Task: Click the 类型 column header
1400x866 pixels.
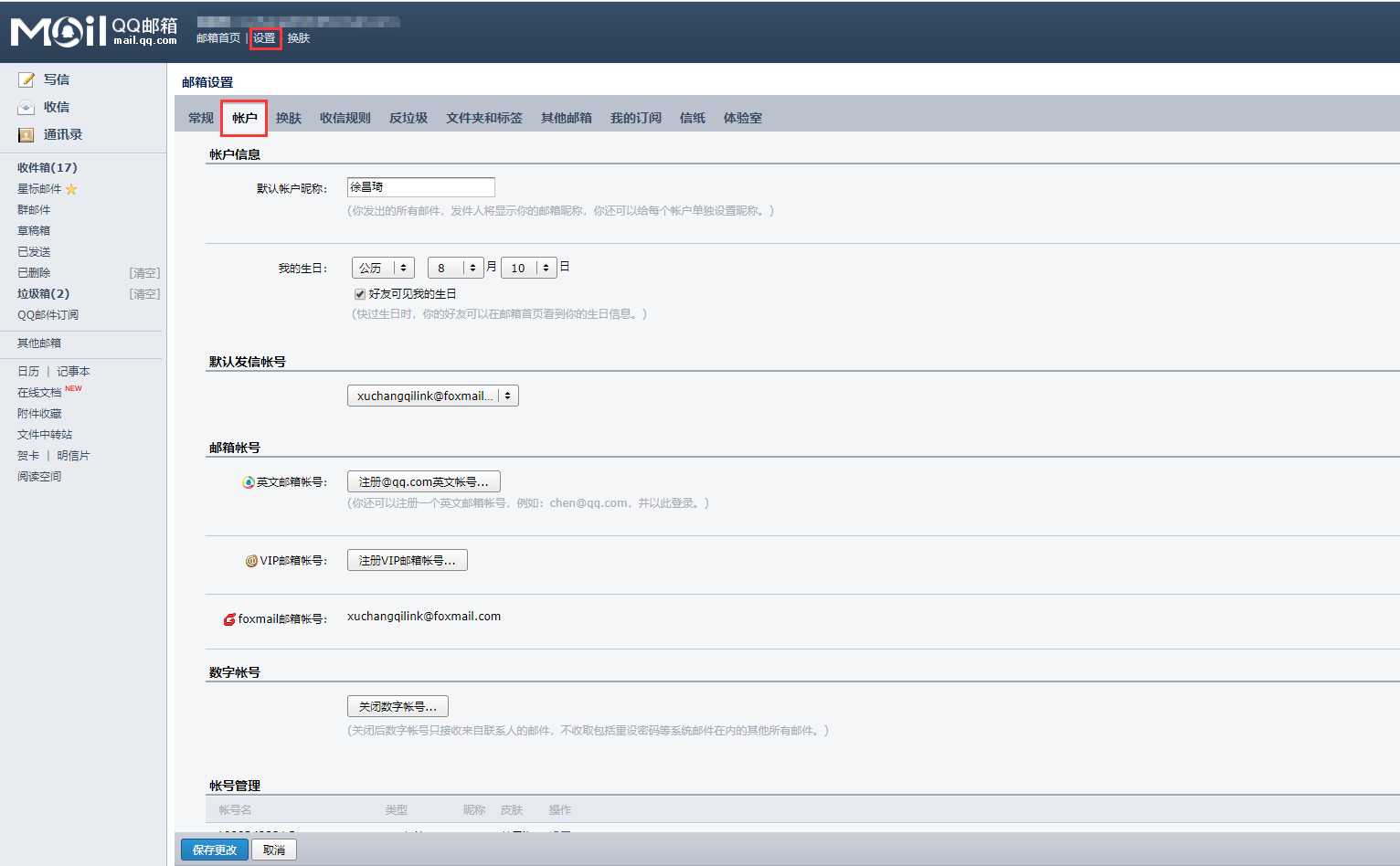Action: pos(397,810)
